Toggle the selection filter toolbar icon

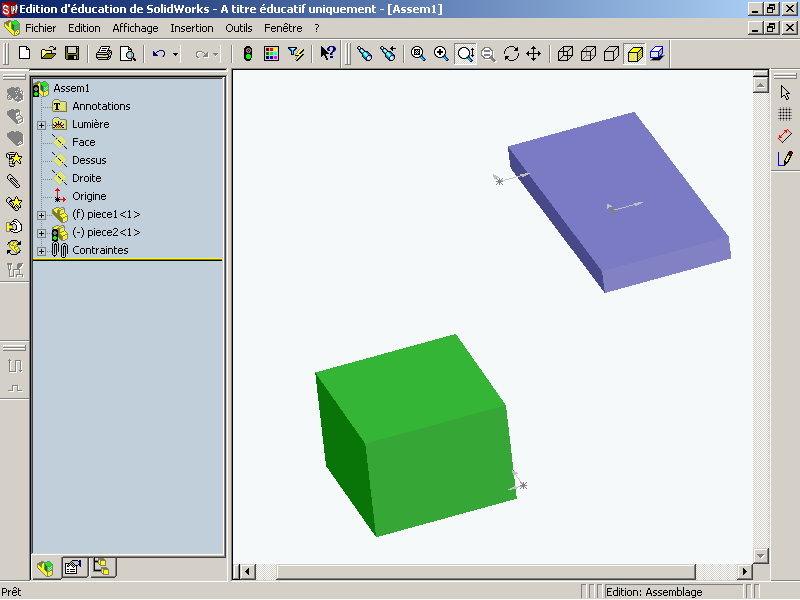click(296, 54)
